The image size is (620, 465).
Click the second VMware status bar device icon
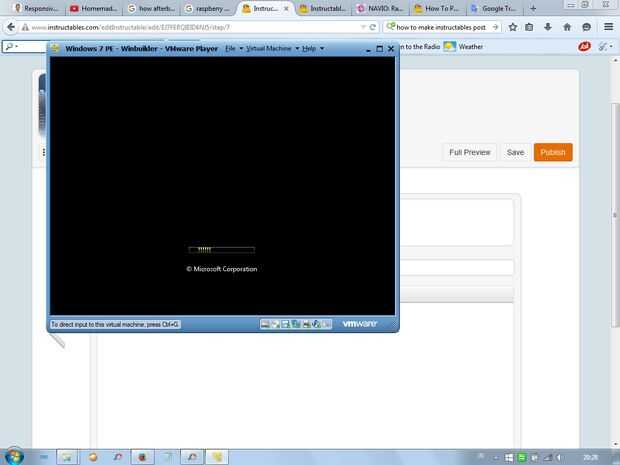[x=275, y=324]
